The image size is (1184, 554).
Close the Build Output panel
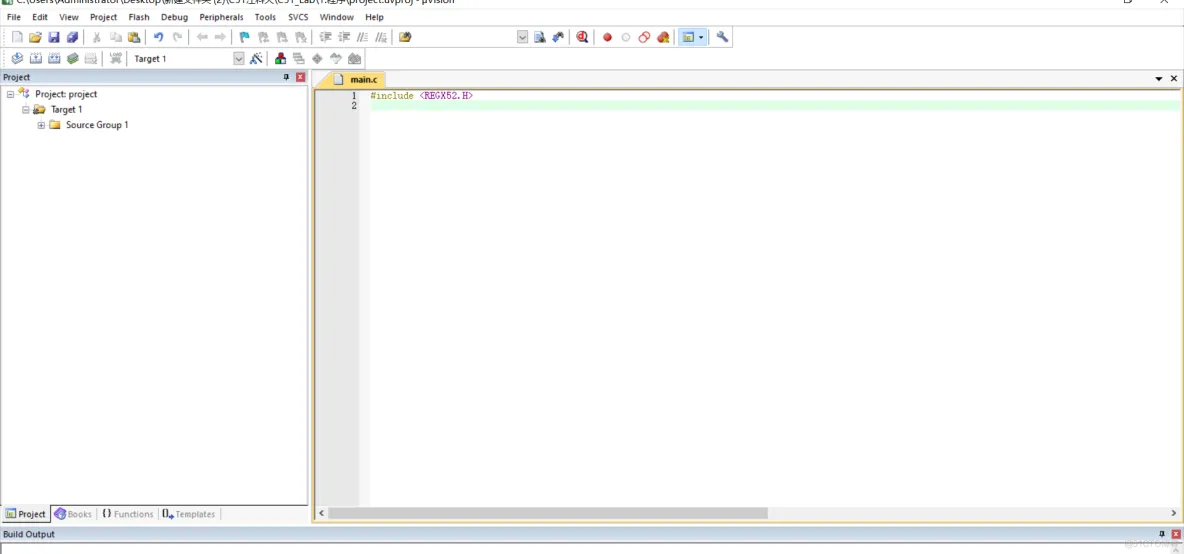pos(1176,534)
